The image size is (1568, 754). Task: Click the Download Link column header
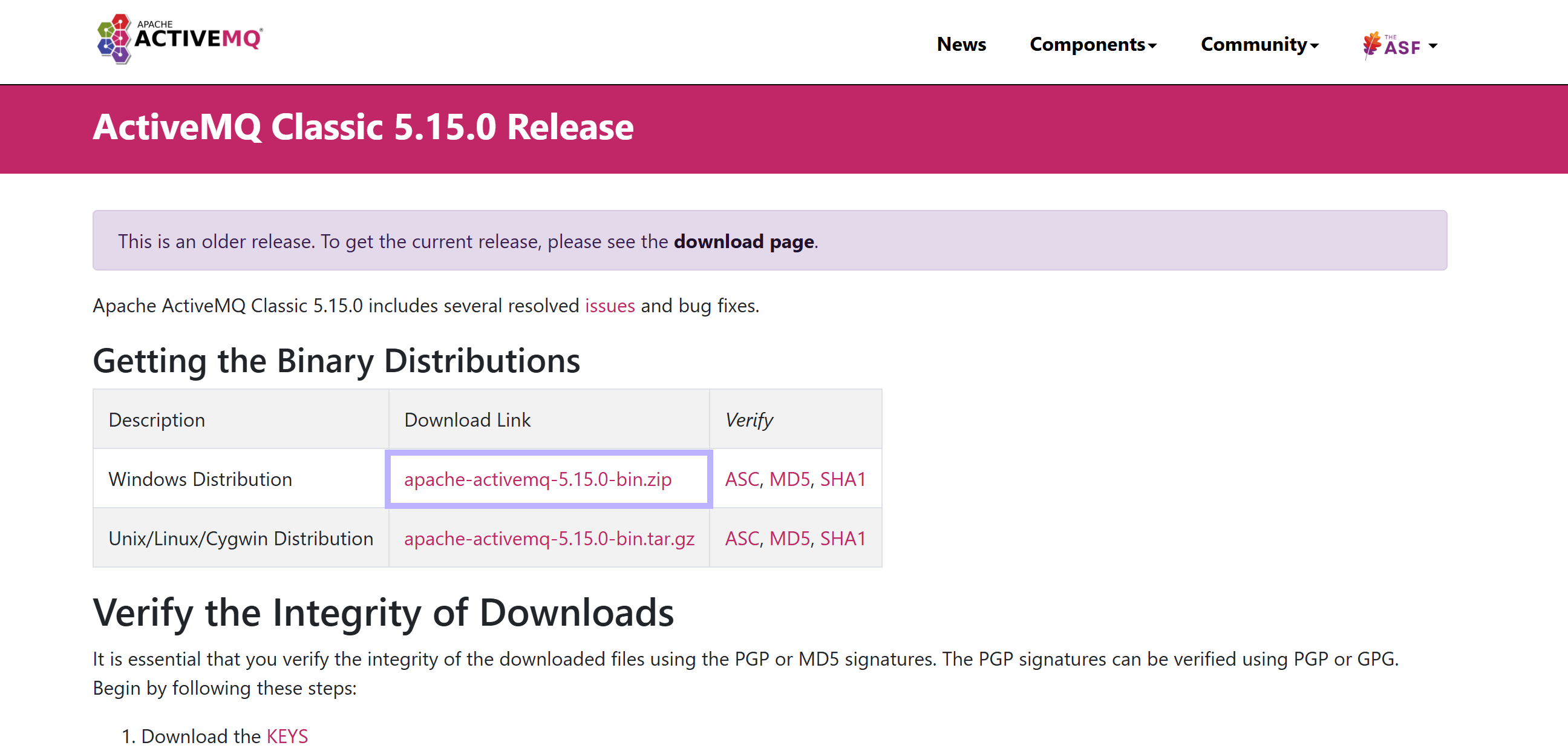[x=467, y=420]
